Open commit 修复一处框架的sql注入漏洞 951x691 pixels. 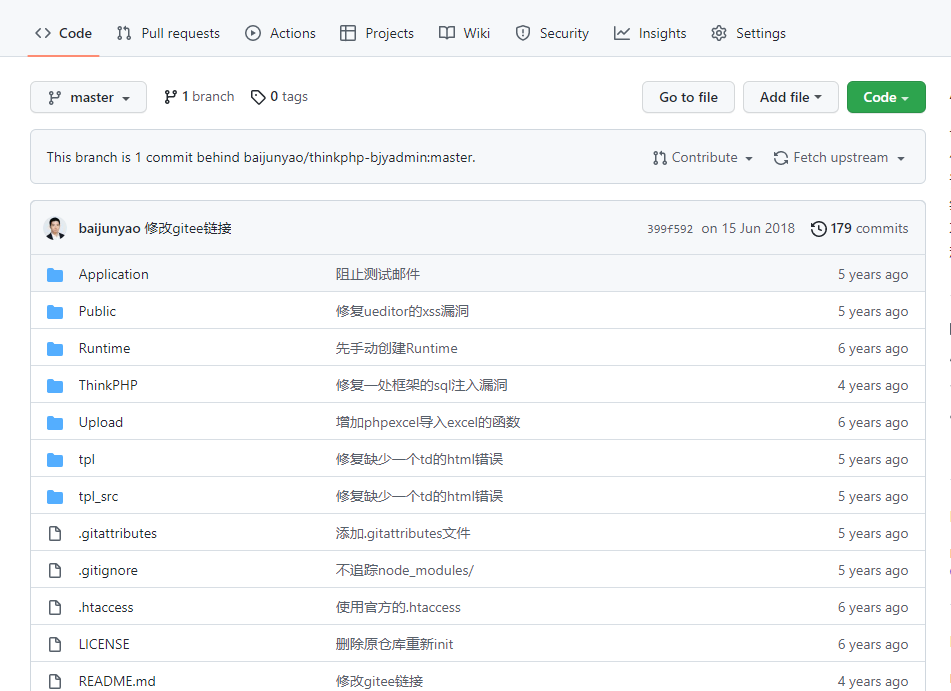[422, 385]
